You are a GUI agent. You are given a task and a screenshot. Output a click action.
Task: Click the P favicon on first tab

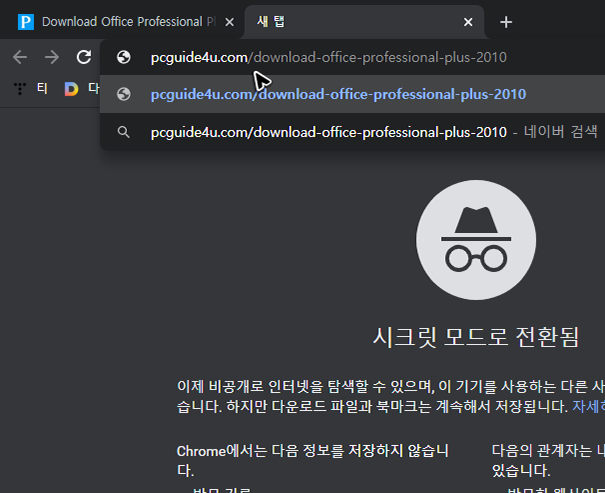coord(26,22)
